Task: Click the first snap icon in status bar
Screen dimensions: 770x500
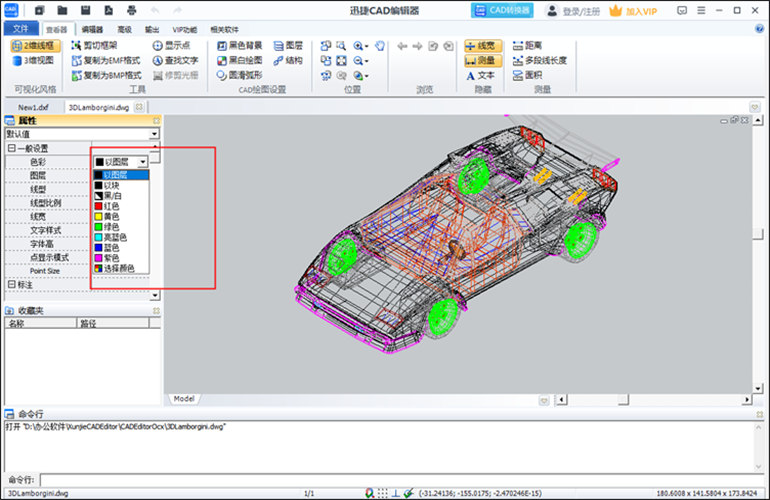Action: (x=369, y=493)
